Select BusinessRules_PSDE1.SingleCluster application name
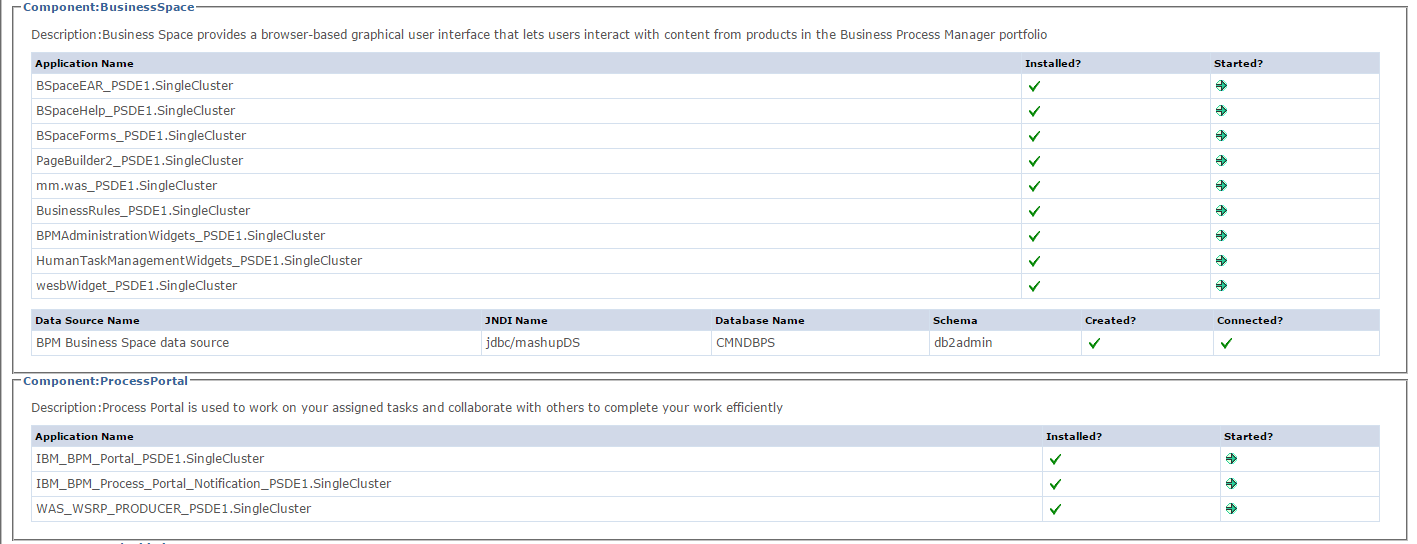 [143, 211]
